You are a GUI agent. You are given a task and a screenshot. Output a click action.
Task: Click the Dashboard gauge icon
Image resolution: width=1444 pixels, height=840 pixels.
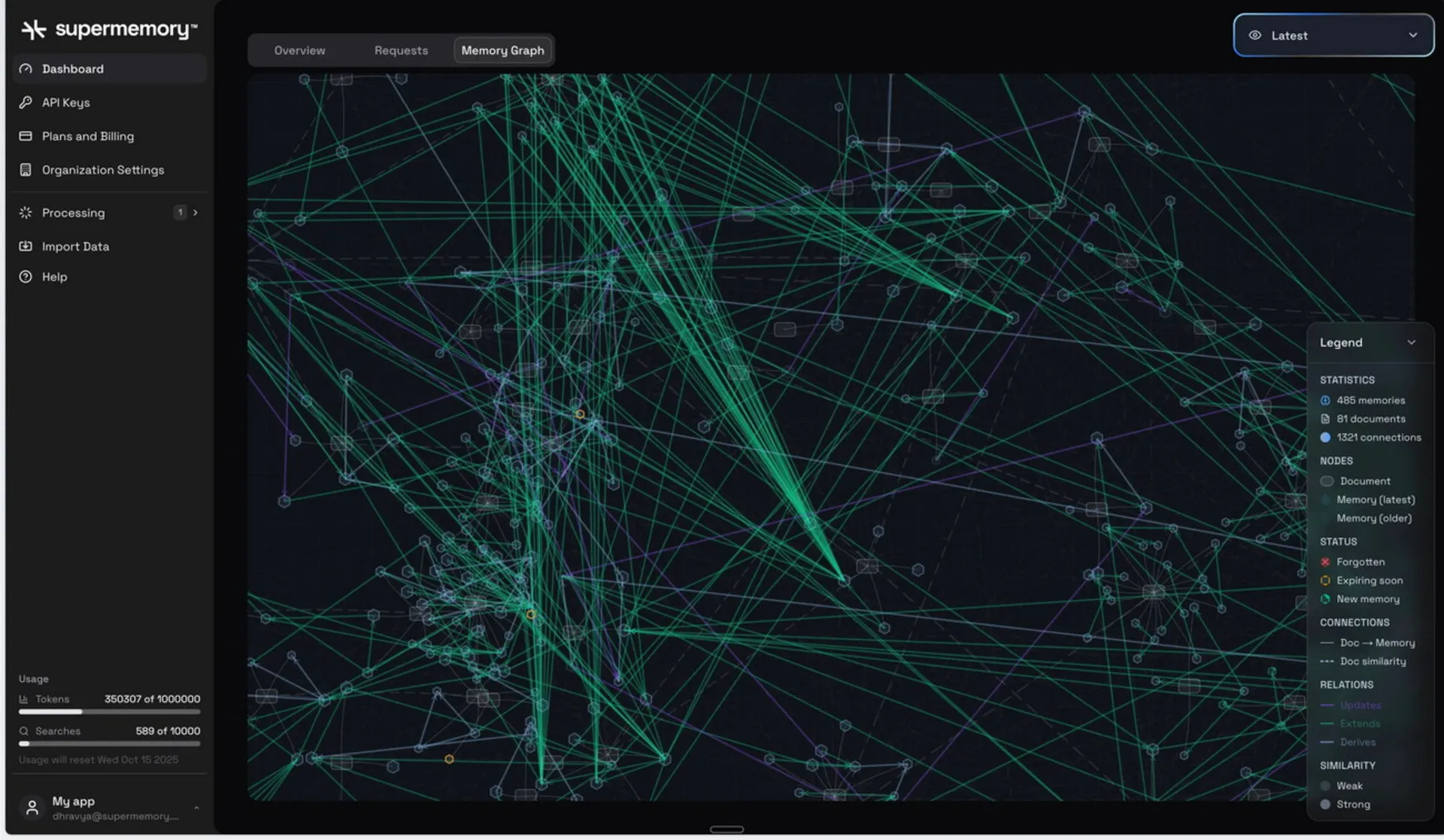[26, 69]
